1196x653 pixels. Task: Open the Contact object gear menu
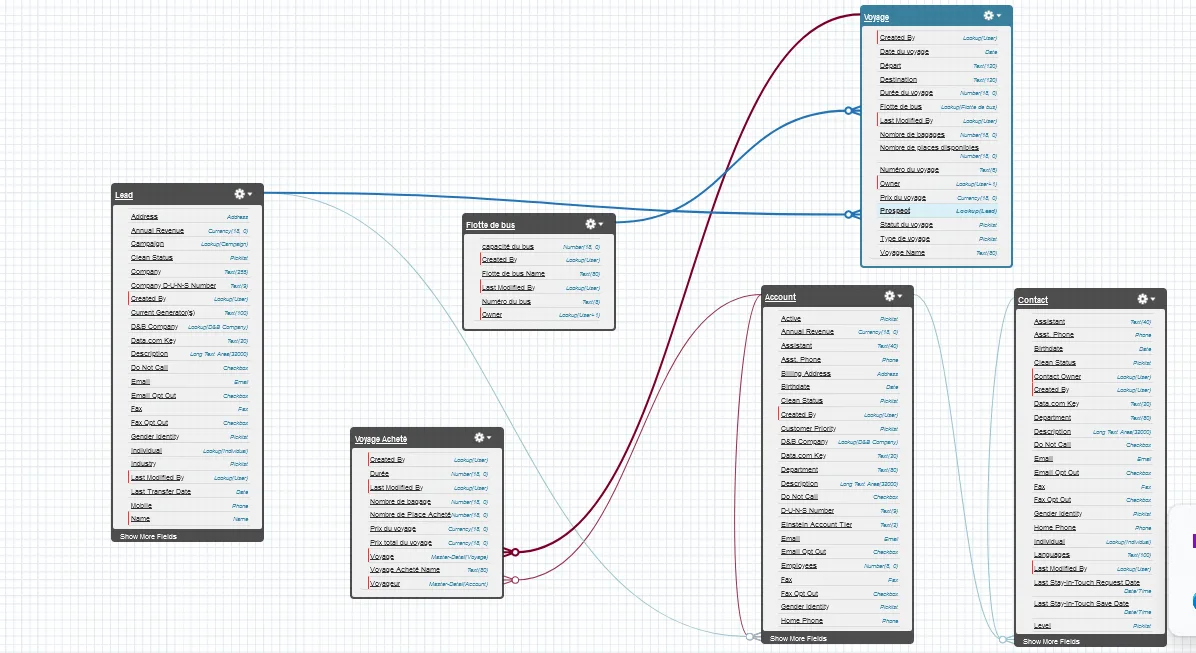pyautogui.click(x=1146, y=299)
